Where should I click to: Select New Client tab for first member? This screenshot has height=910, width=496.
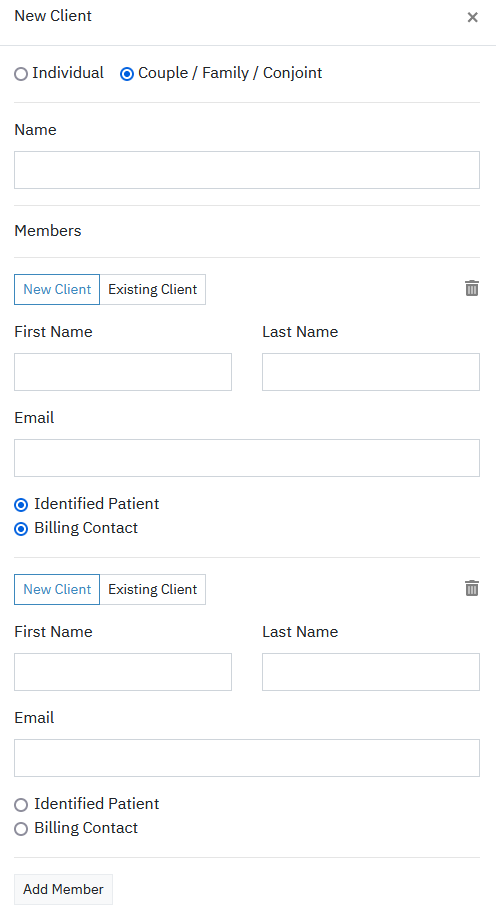tap(57, 290)
